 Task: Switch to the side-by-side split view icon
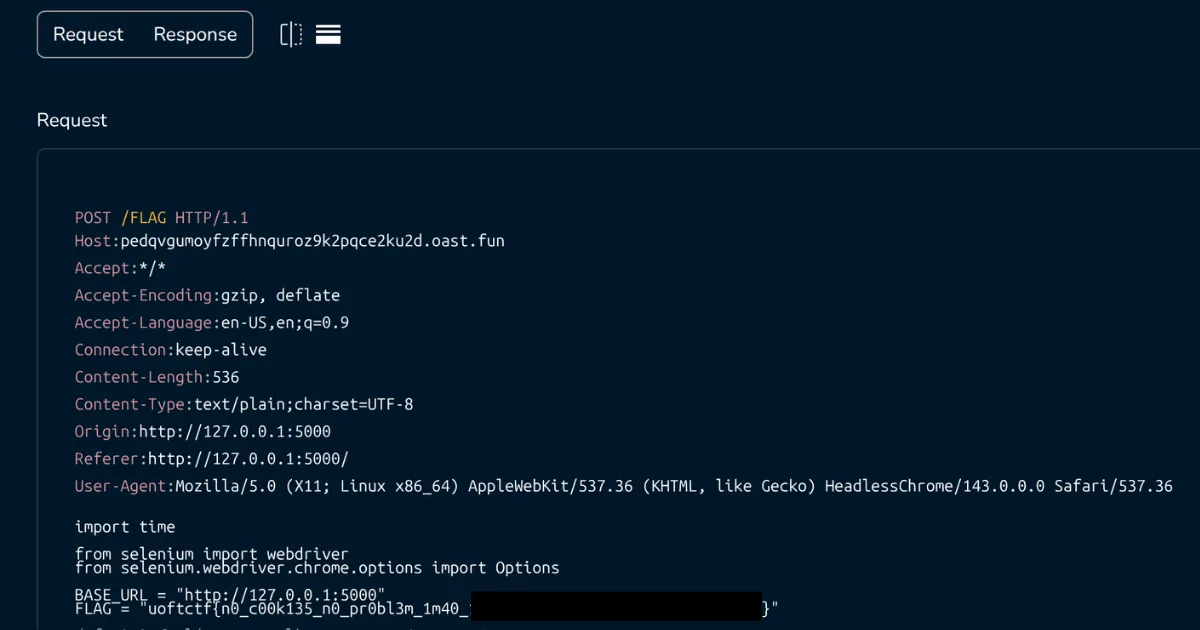tap(291, 35)
